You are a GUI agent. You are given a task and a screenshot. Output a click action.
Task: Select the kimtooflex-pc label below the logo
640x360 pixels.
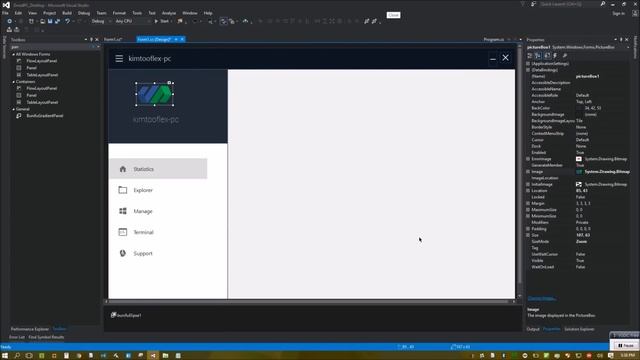click(x=156, y=120)
